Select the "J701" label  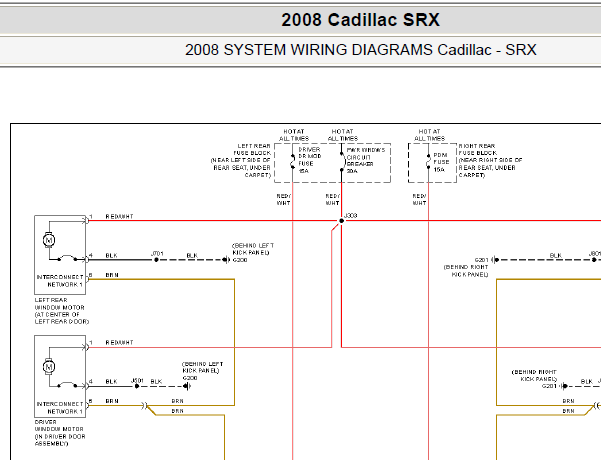(157, 253)
